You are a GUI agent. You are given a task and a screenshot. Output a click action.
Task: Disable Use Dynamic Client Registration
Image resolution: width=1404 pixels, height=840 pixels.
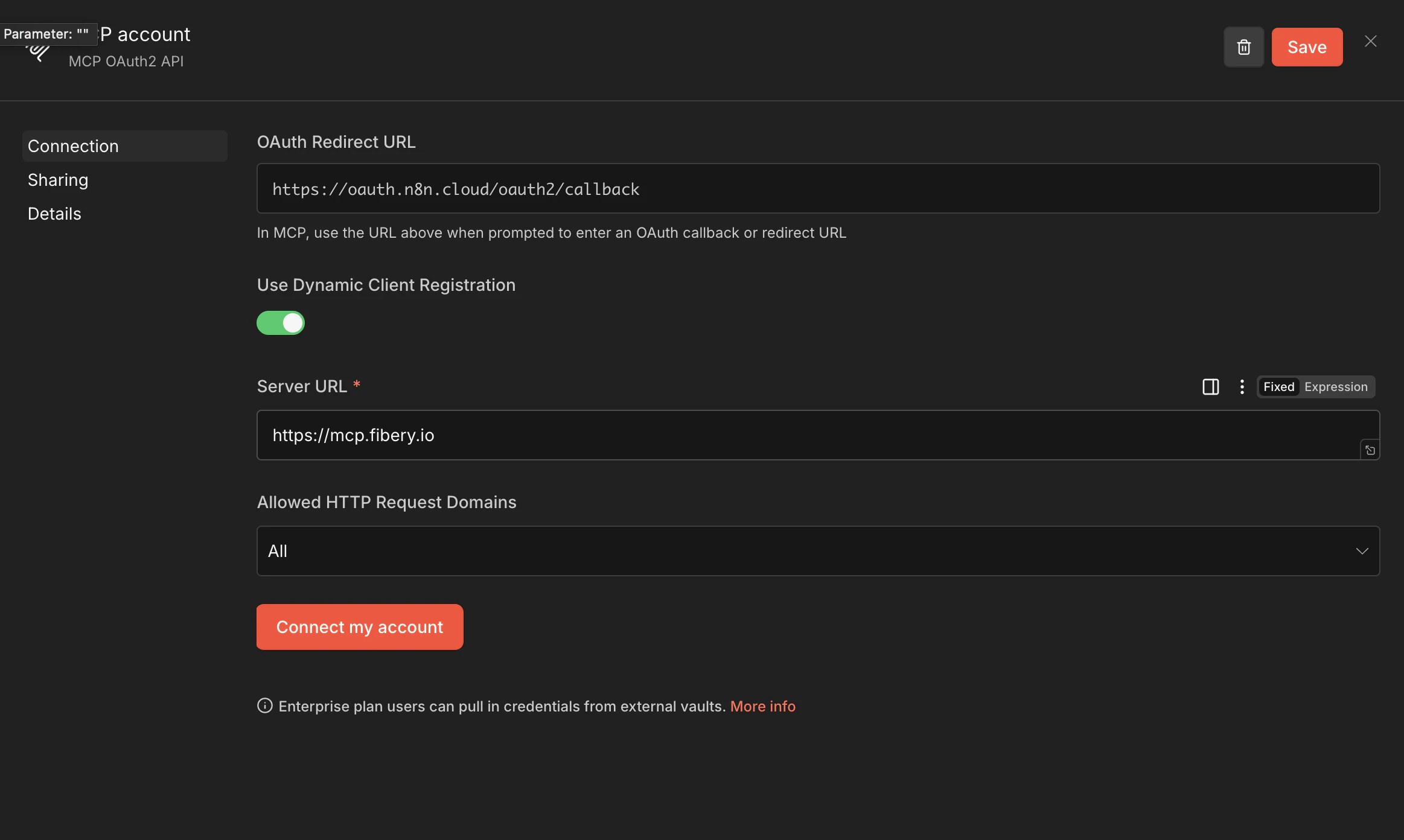[281, 323]
